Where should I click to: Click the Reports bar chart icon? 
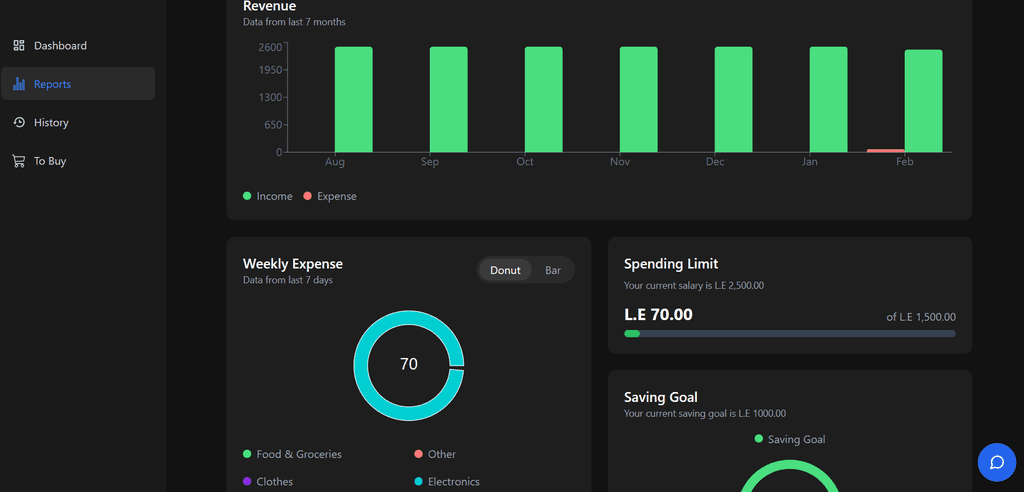pyautogui.click(x=18, y=84)
